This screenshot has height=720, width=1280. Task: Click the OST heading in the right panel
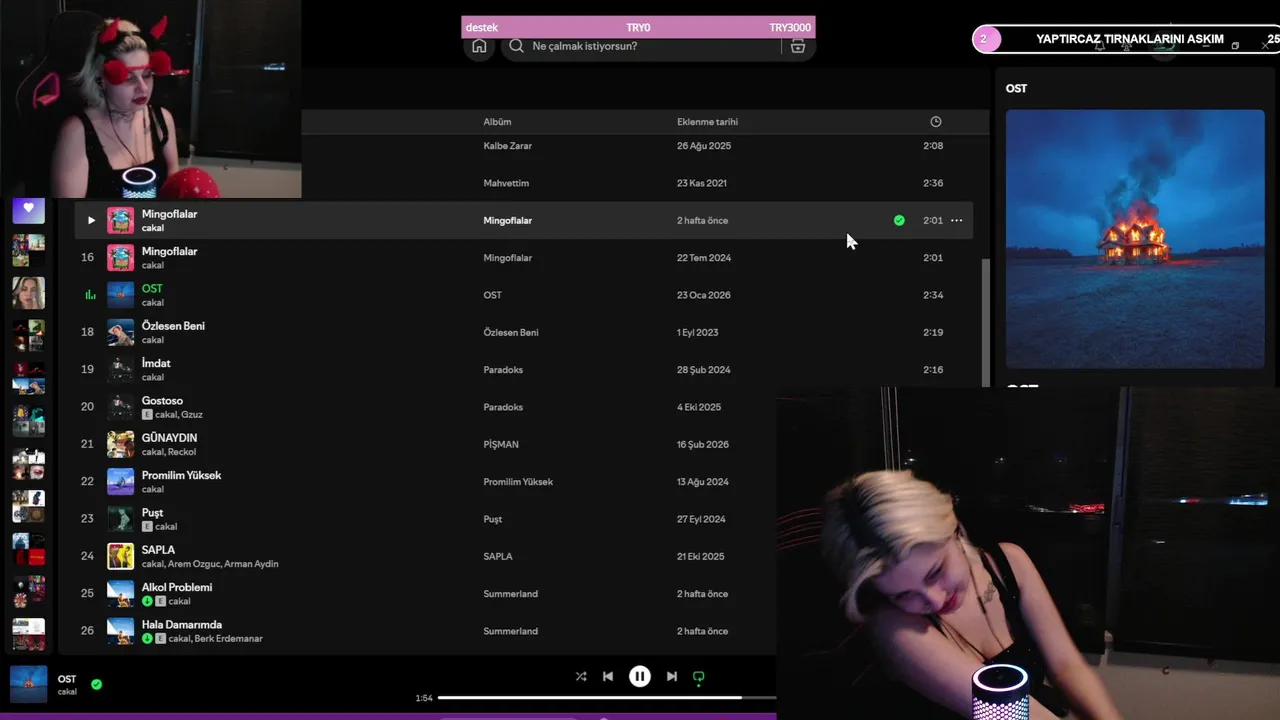tap(1016, 88)
